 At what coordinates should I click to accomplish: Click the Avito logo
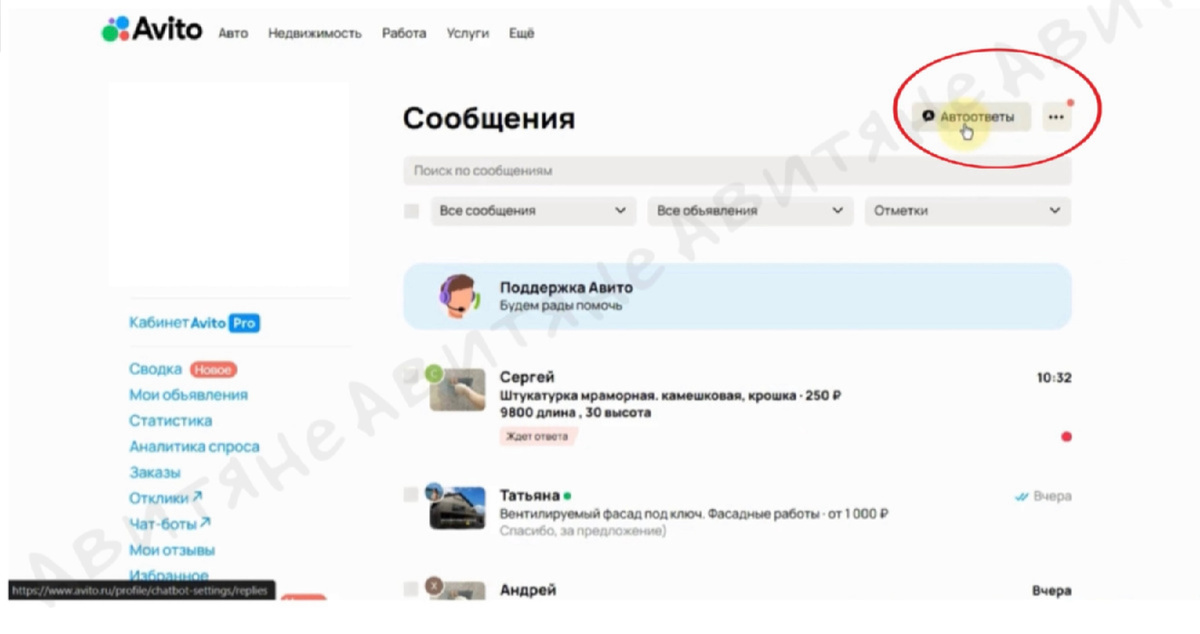click(x=154, y=31)
